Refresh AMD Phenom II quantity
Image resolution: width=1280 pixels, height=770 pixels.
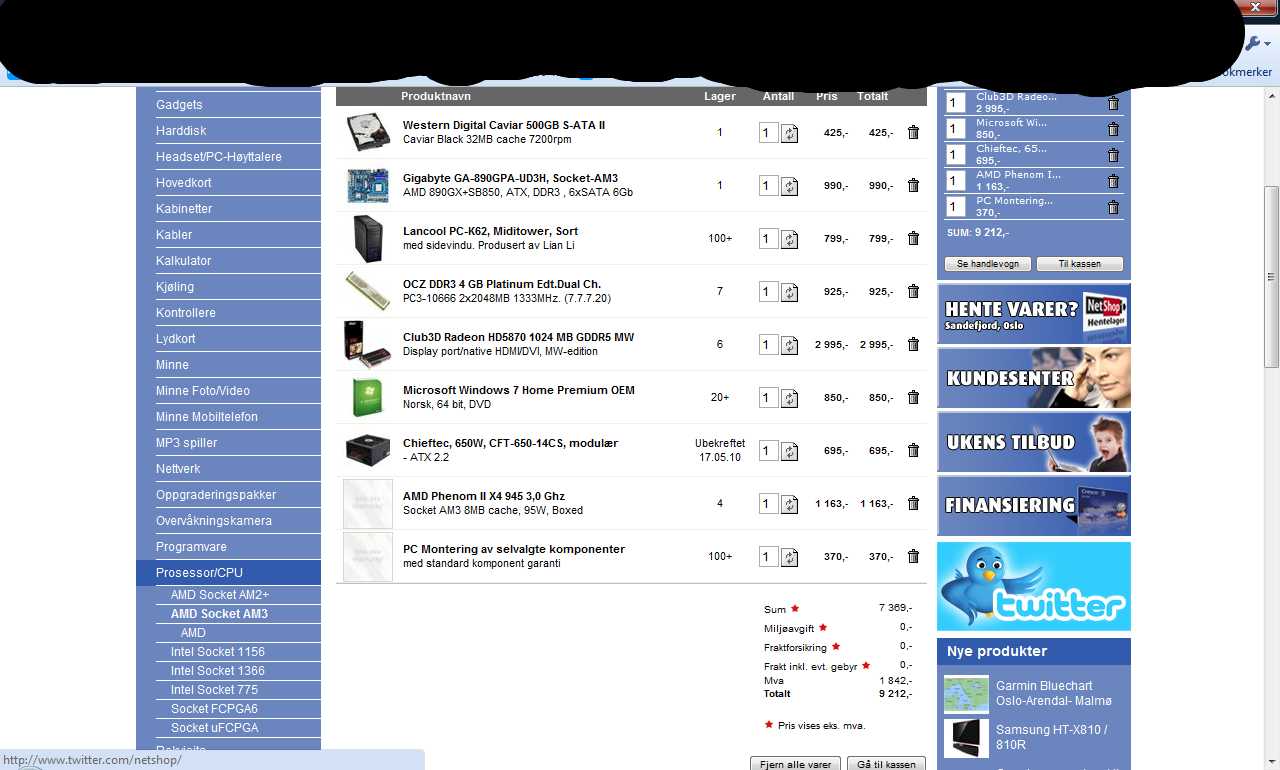click(790, 504)
